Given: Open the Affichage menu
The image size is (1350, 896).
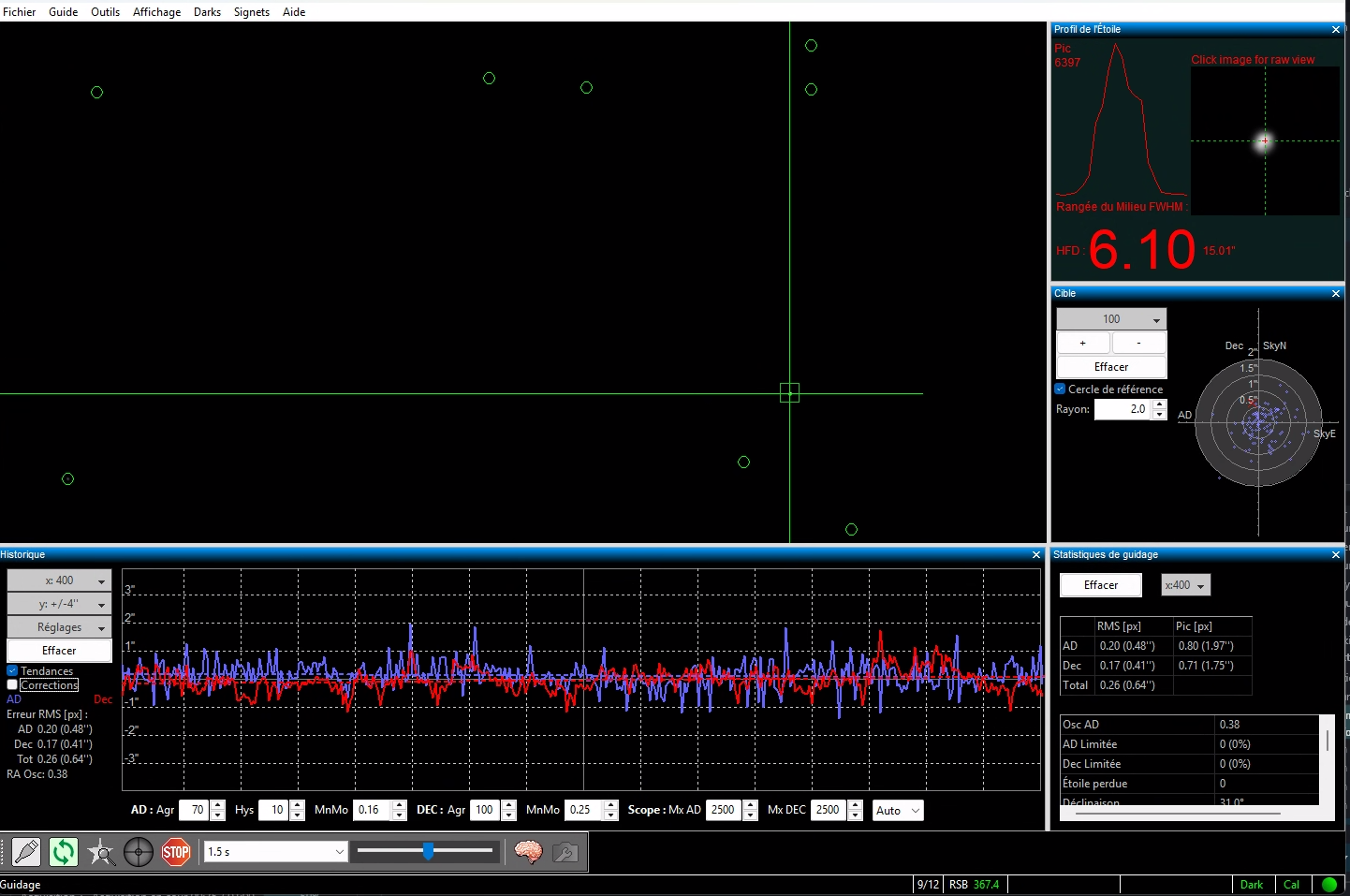Looking at the screenshot, I should coord(156,12).
